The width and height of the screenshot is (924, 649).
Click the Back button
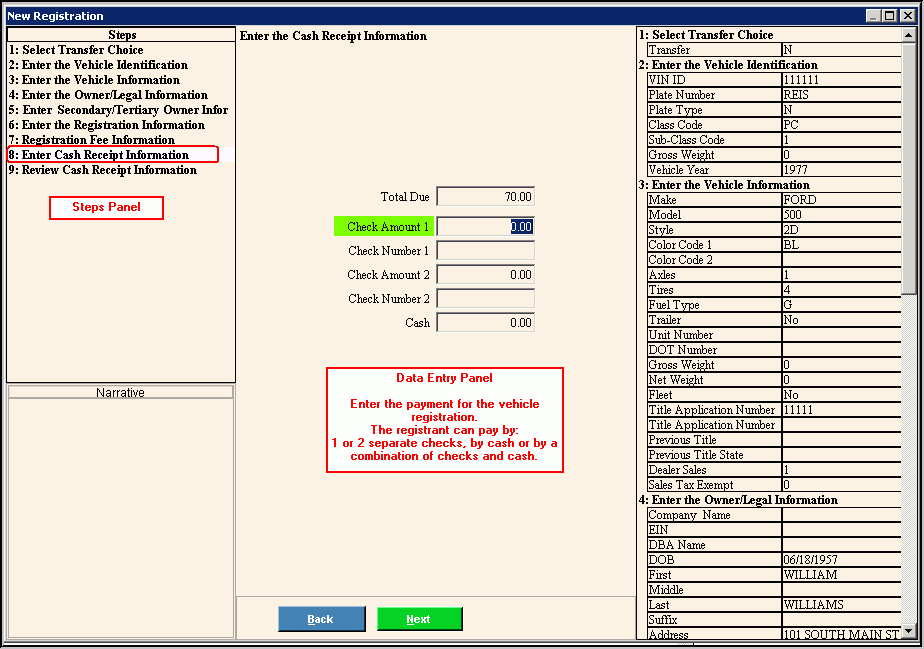coord(321,619)
